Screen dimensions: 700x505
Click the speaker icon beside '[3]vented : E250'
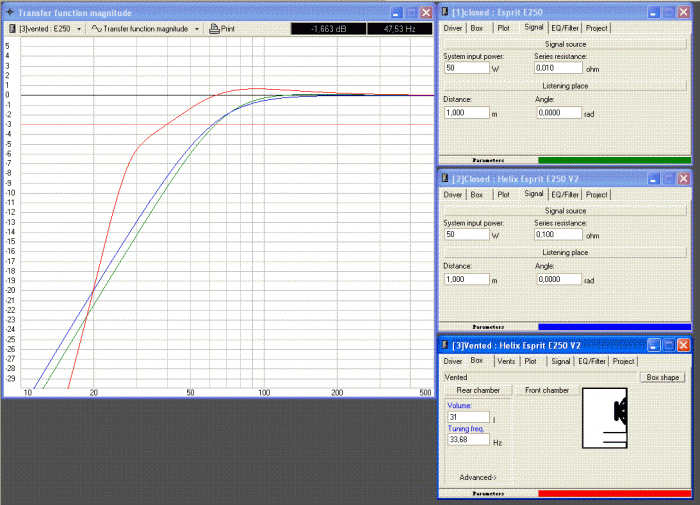click(12, 29)
